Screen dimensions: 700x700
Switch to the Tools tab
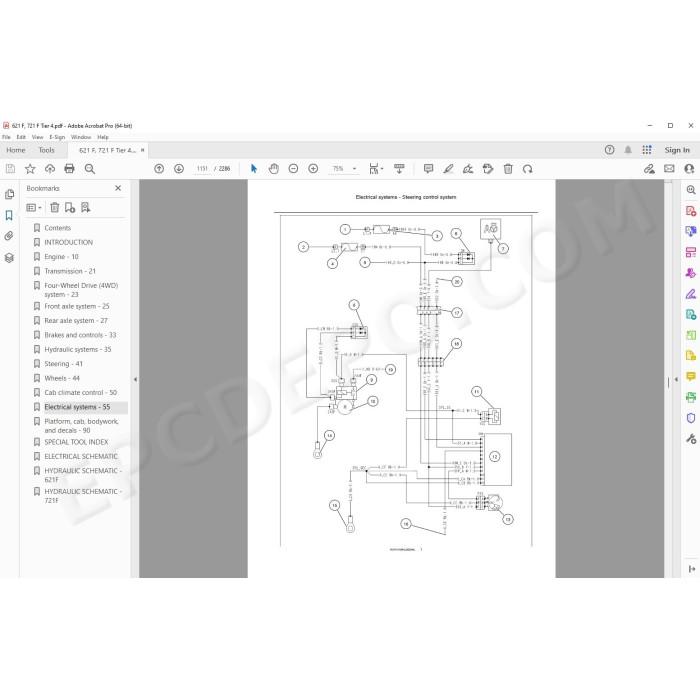(x=46, y=150)
